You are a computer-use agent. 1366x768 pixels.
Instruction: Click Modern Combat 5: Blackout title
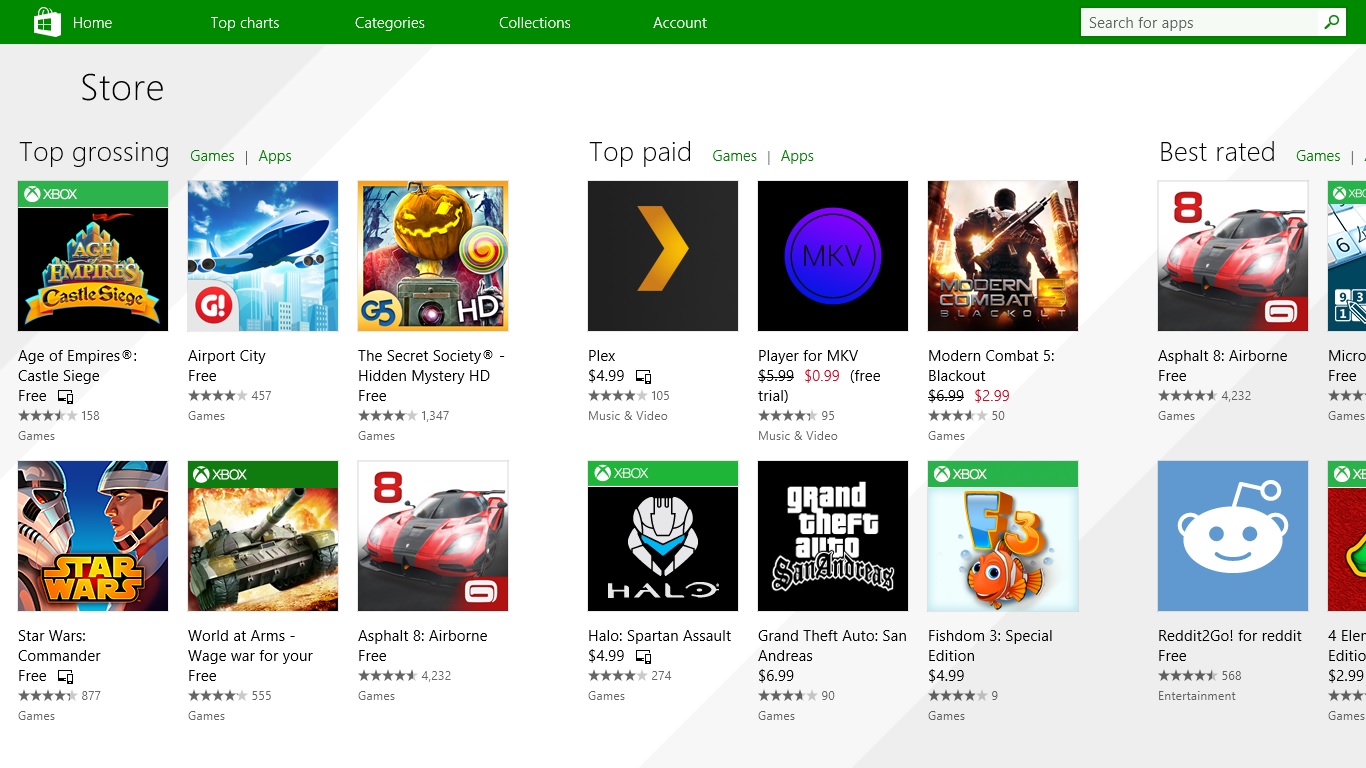(x=991, y=366)
